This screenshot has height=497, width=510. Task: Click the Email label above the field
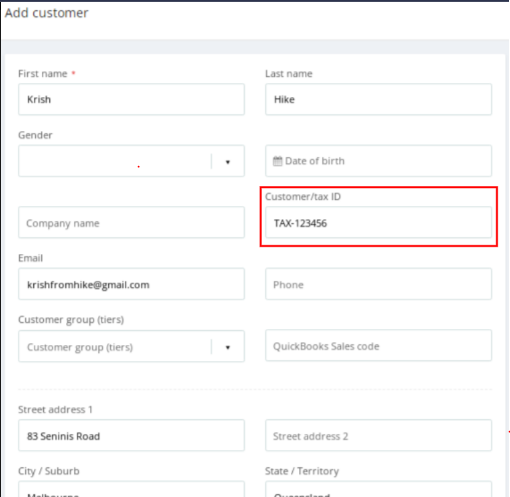(x=30, y=258)
